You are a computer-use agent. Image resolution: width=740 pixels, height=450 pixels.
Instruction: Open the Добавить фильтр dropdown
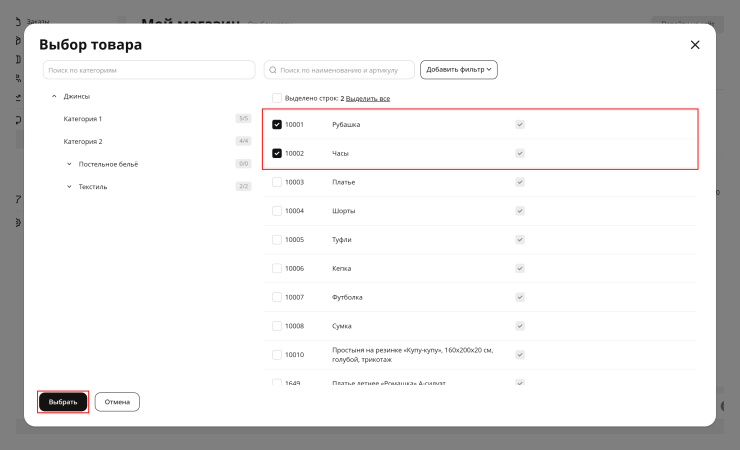pos(459,70)
